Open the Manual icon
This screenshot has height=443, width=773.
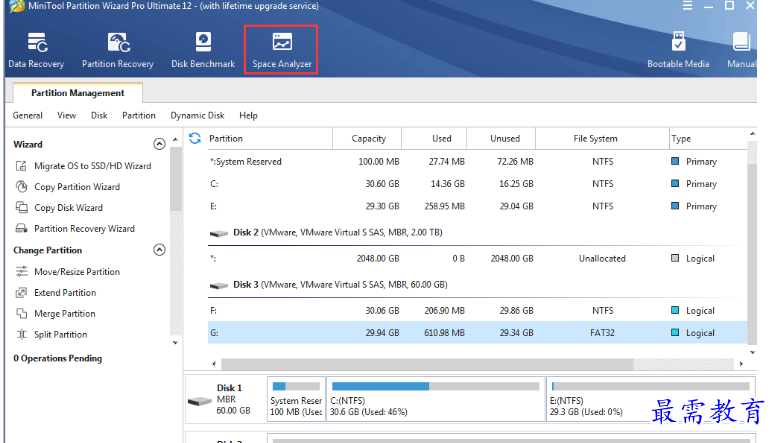click(x=741, y=50)
